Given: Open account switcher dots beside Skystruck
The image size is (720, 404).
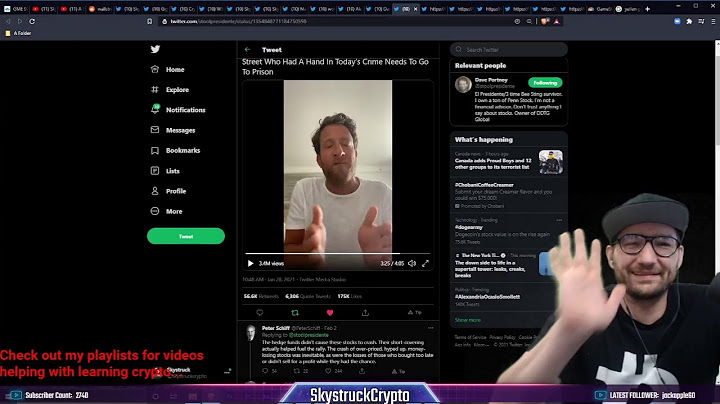Looking at the screenshot, I should pos(227,372).
